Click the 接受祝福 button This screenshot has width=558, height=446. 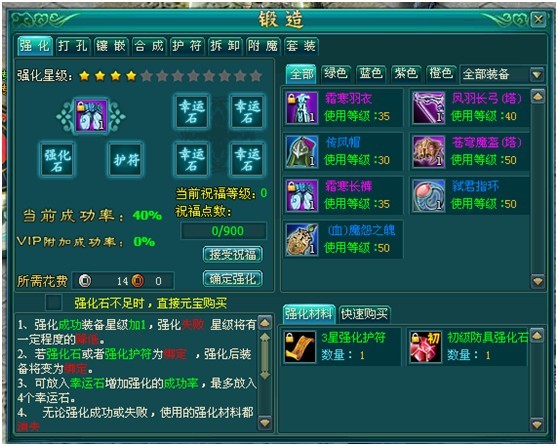233,255
